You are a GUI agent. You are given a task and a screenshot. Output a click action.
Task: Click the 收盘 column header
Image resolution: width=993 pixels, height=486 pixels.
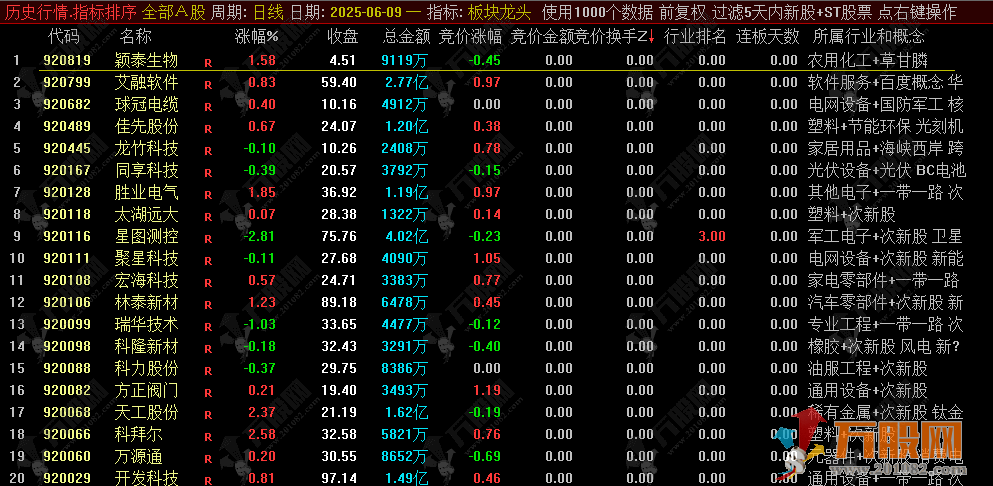point(342,37)
